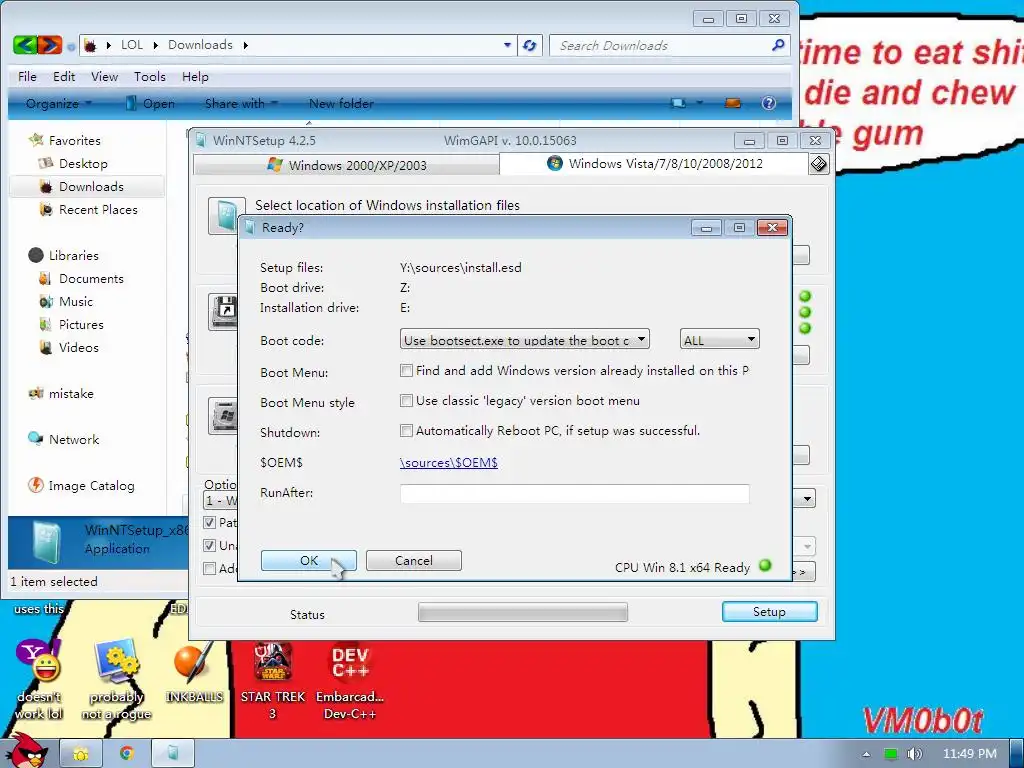This screenshot has height=768, width=1024.
Task: Switch to Windows Vista/7/8/10/2008/2012 tab
Action: tap(654, 163)
